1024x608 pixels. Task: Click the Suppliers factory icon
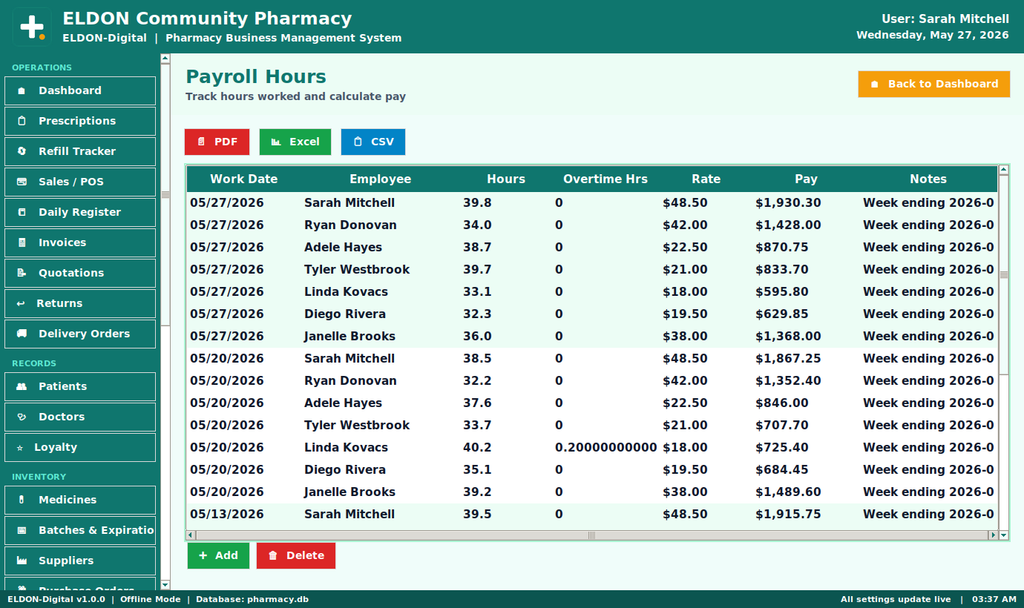[22, 560]
